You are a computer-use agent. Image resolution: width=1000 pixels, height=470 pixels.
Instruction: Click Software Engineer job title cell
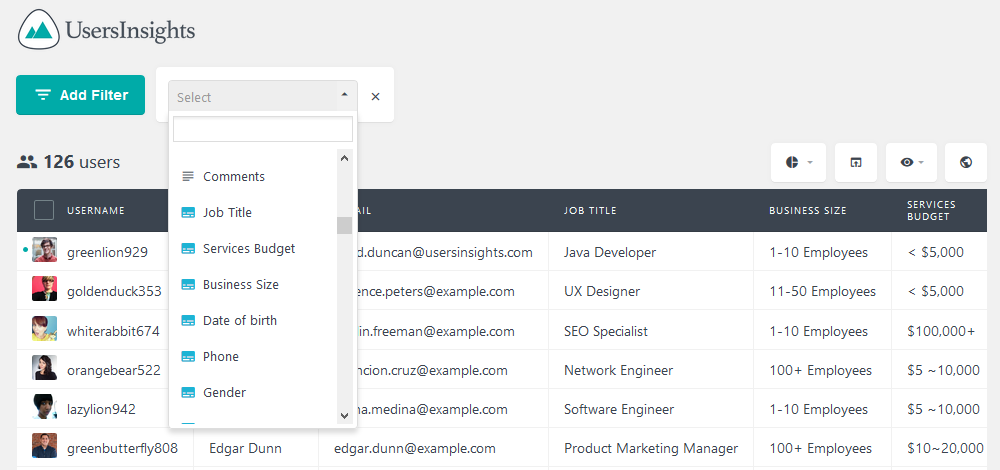(619, 410)
